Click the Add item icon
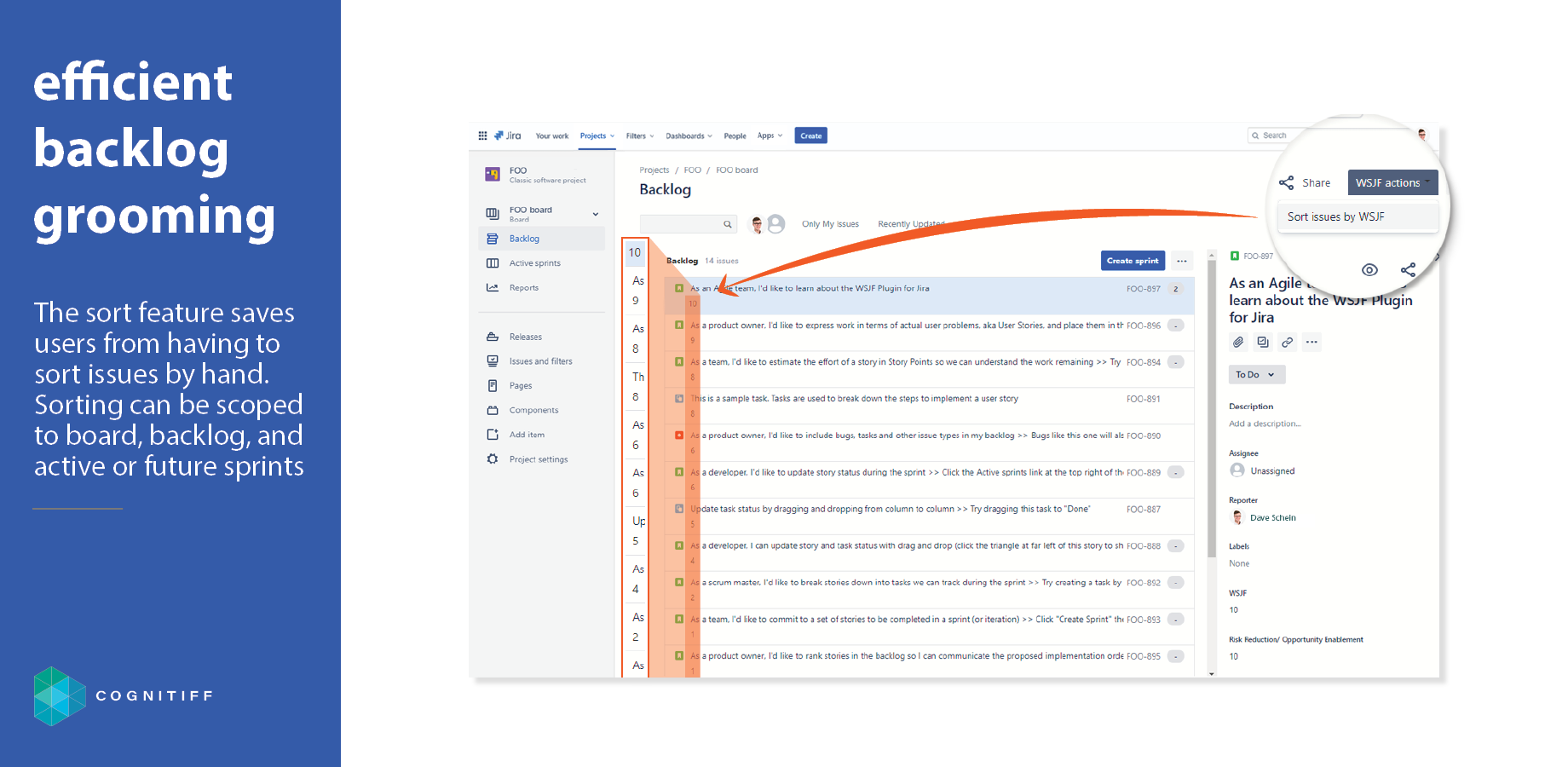The height and width of the screenshot is (767, 1568). pos(493,435)
